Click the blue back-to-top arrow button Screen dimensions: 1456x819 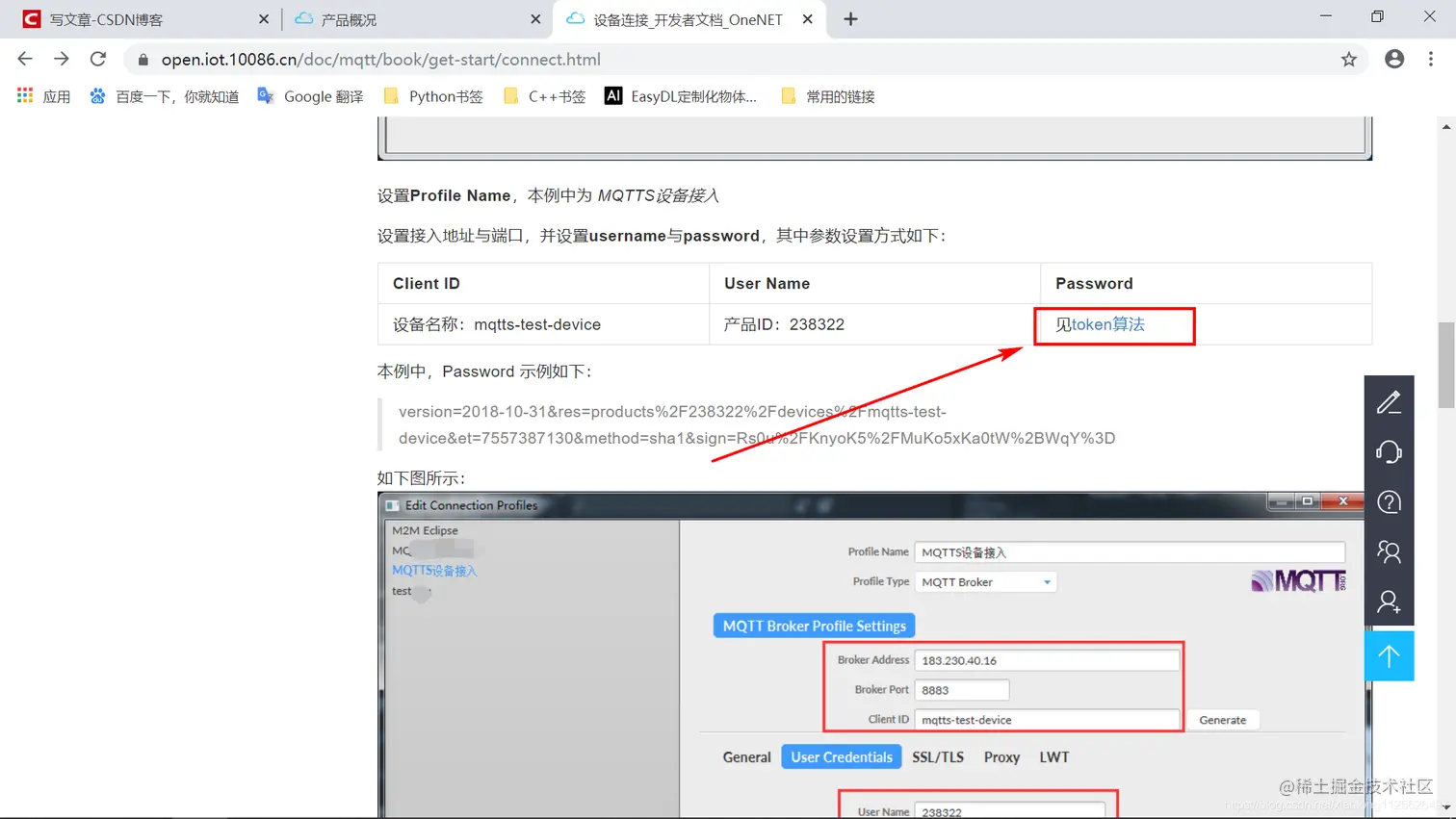point(1389,656)
